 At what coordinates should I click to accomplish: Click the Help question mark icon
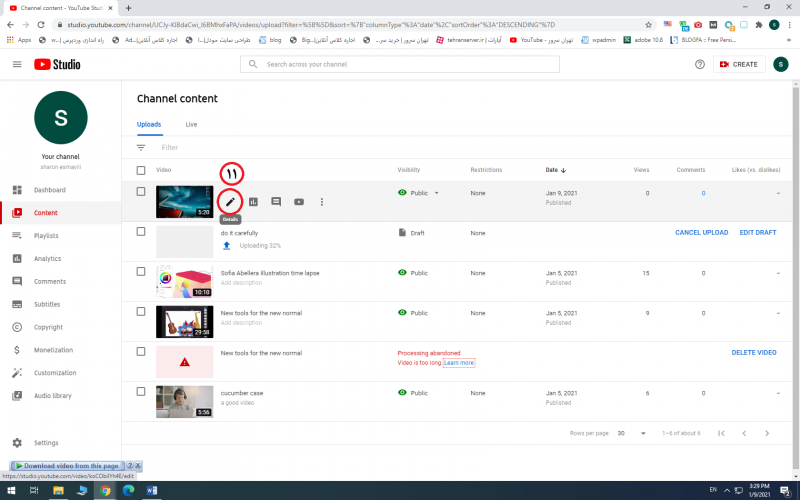click(x=700, y=64)
